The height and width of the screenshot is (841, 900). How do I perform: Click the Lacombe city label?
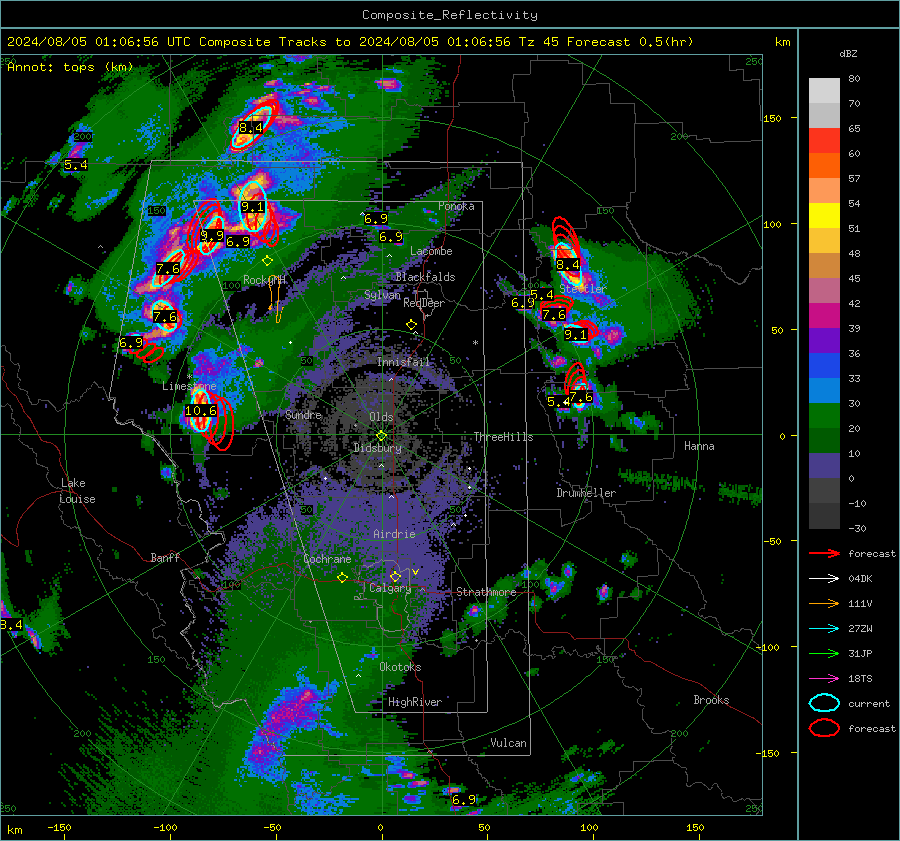[x=431, y=251]
